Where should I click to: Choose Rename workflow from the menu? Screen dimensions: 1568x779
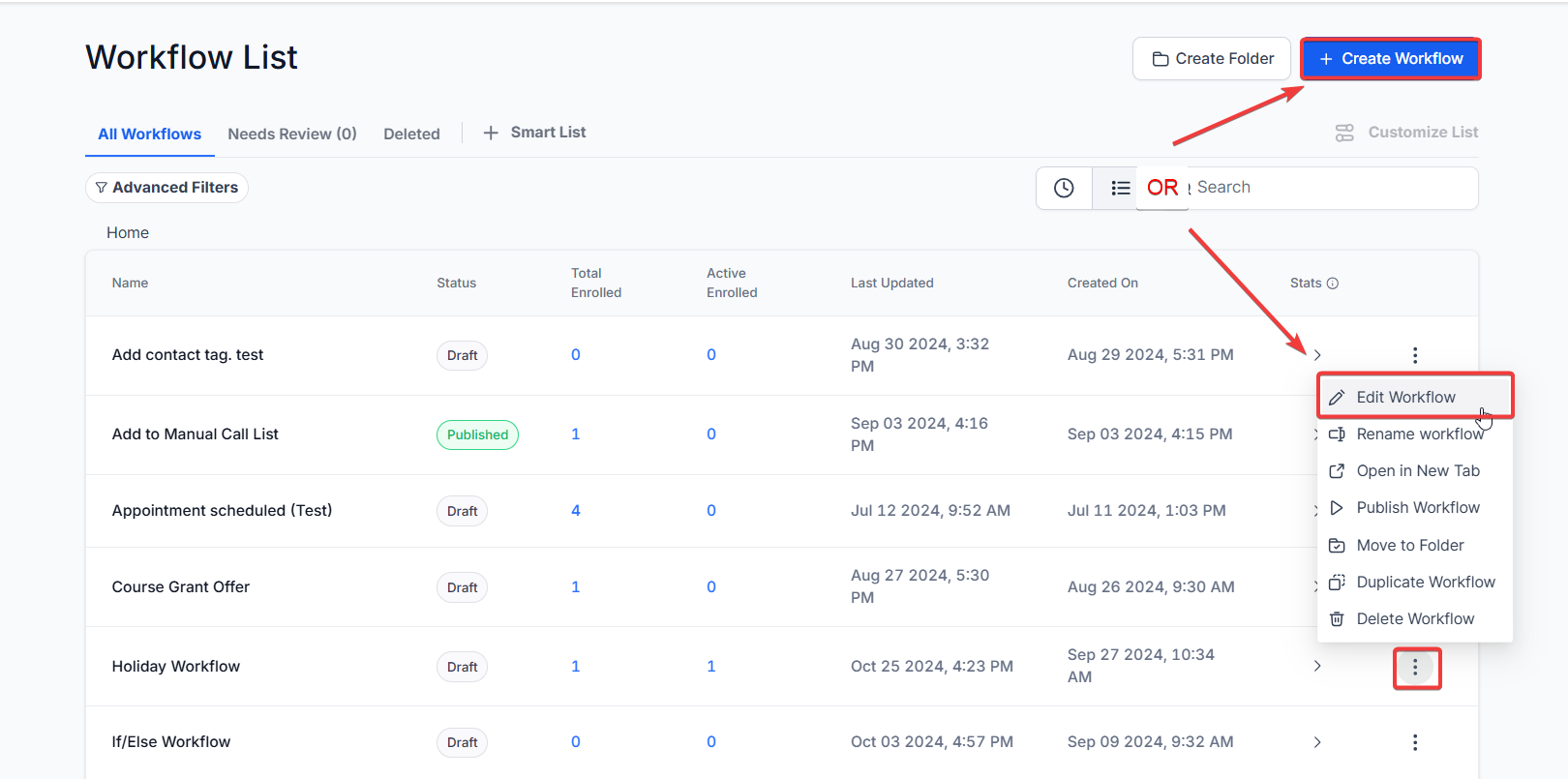(x=1415, y=434)
